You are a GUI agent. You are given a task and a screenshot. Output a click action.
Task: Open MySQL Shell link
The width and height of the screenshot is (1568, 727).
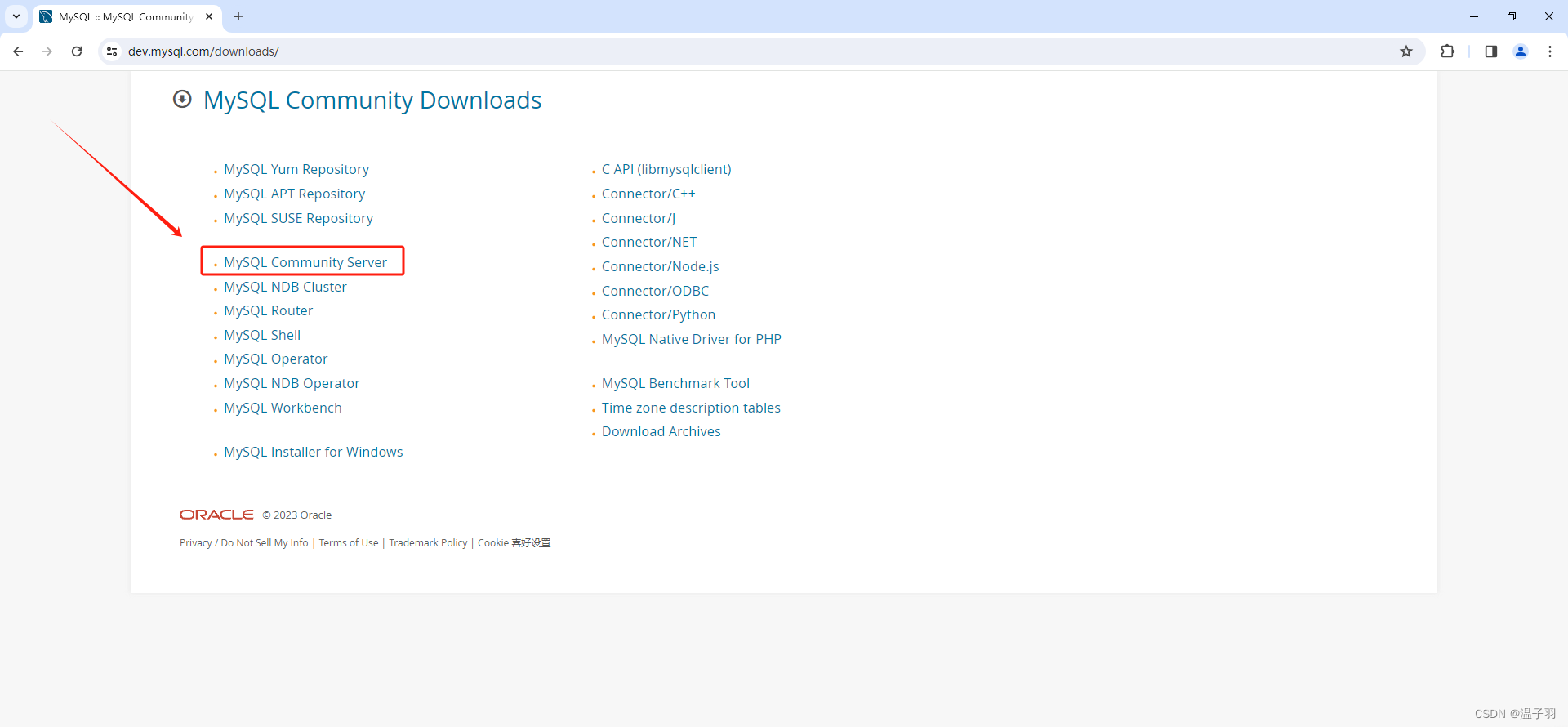coord(262,335)
